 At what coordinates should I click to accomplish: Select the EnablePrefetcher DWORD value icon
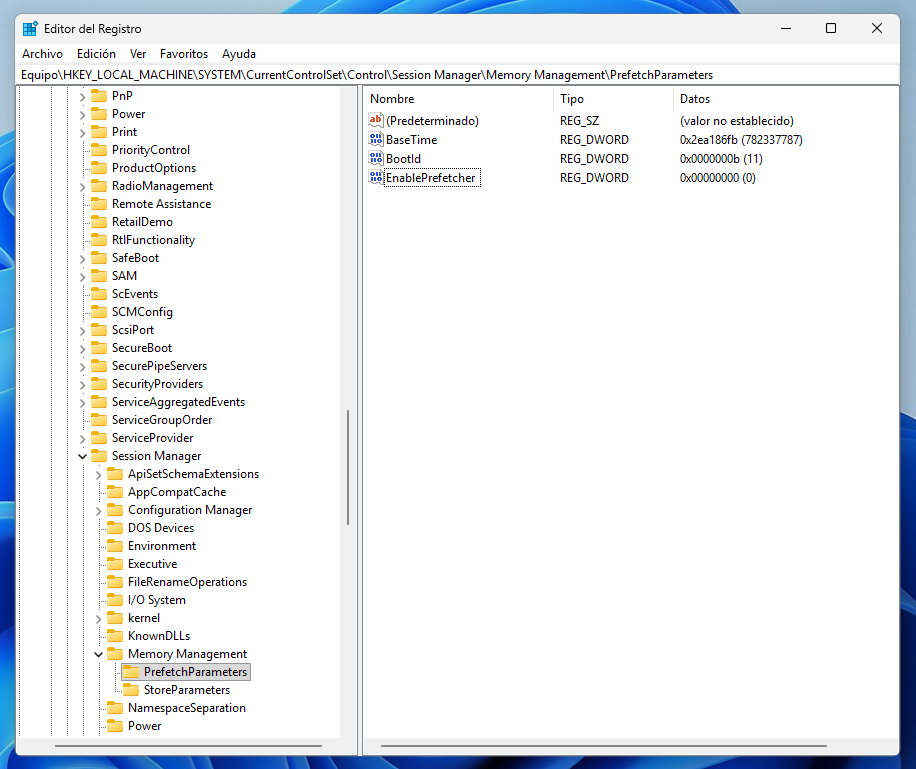pyautogui.click(x=376, y=177)
